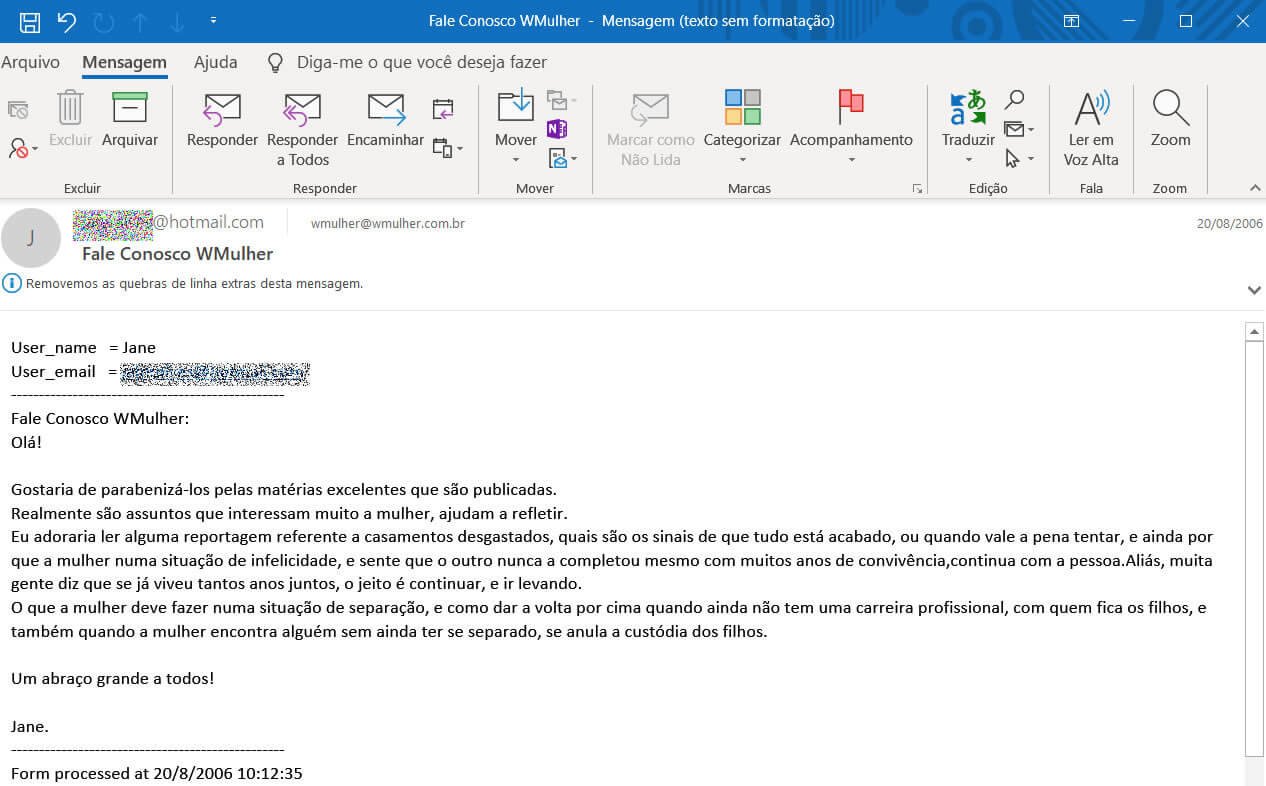Click Responder a Todos

pyautogui.click(x=302, y=129)
